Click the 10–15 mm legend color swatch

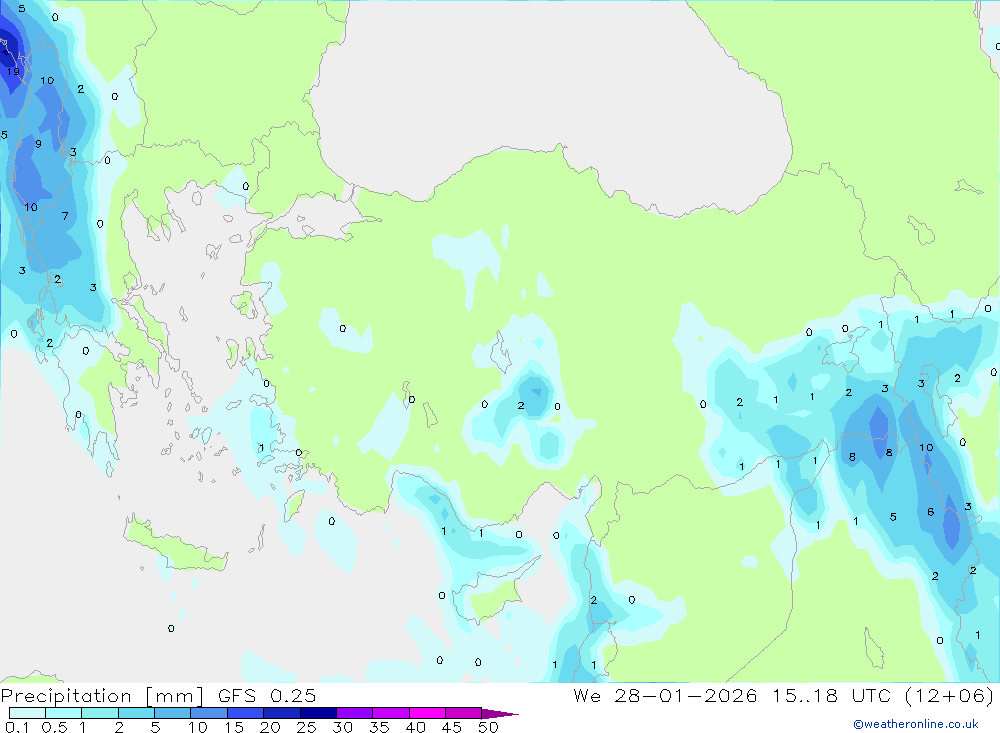[209, 713]
